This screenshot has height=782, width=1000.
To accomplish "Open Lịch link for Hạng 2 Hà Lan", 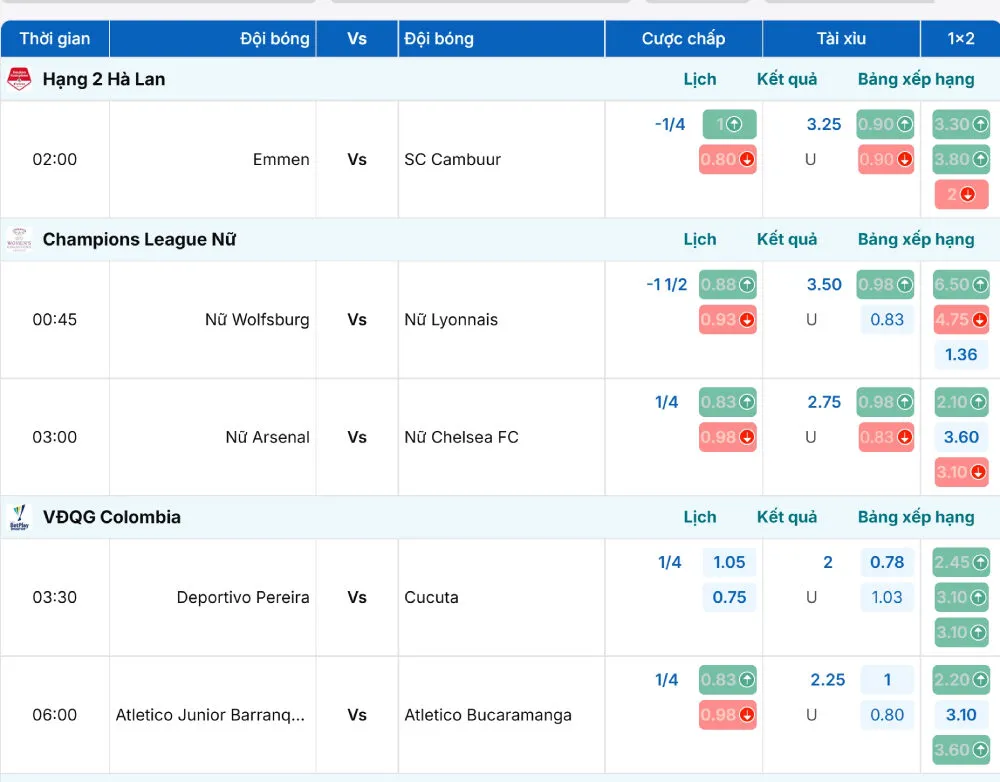I will click(x=700, y=79).
